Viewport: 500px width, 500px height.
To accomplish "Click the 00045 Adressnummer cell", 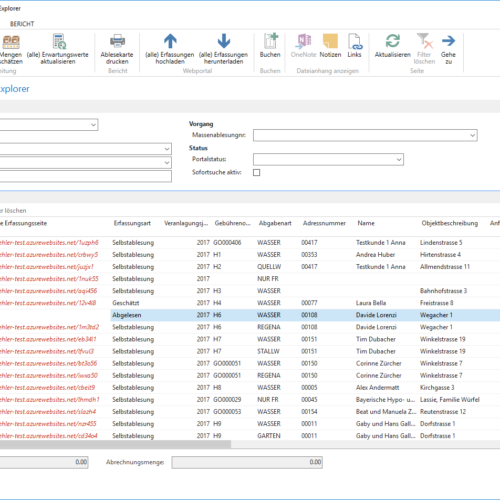I will (x=309, y=400).
